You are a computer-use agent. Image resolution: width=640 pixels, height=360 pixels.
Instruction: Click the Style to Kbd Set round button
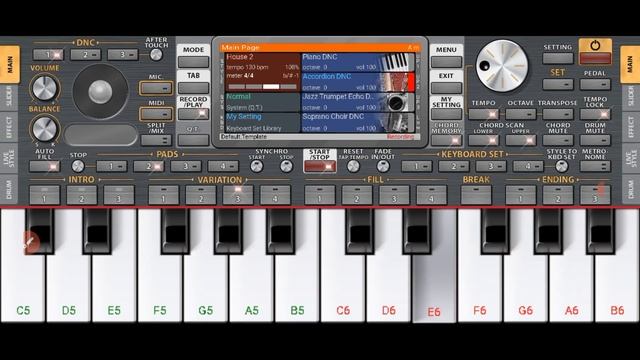(x=562, y=166)
